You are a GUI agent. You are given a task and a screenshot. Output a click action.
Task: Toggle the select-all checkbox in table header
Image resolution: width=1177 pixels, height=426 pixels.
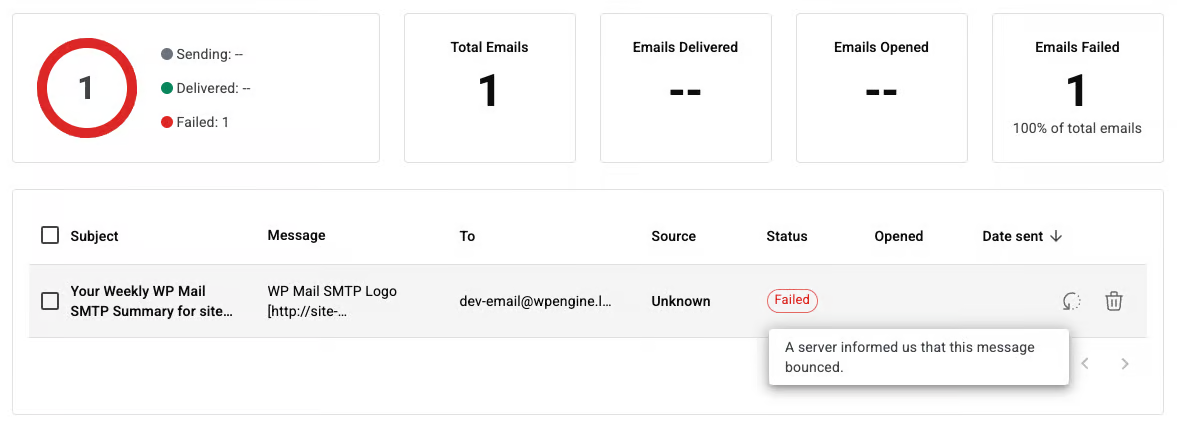[50, 236]
